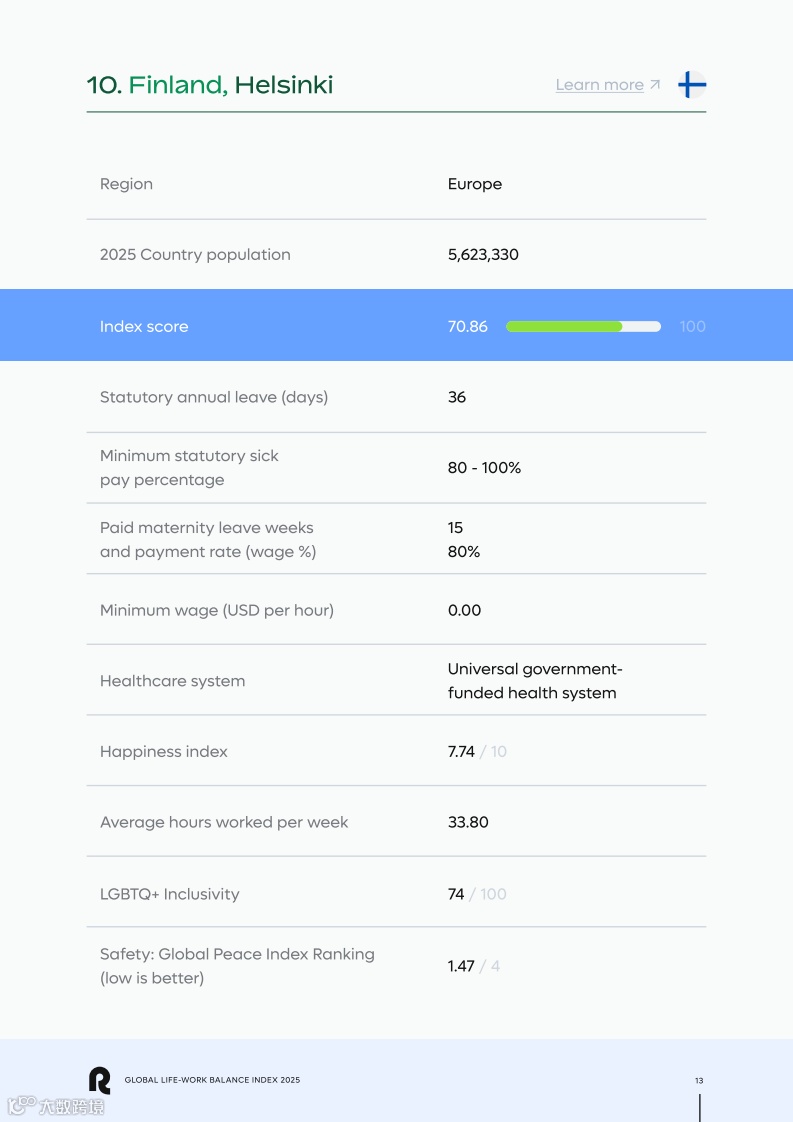This screenshot has width=793, height=1122.
Task: Click the Index score row label
Action: (x=144, y=326)
